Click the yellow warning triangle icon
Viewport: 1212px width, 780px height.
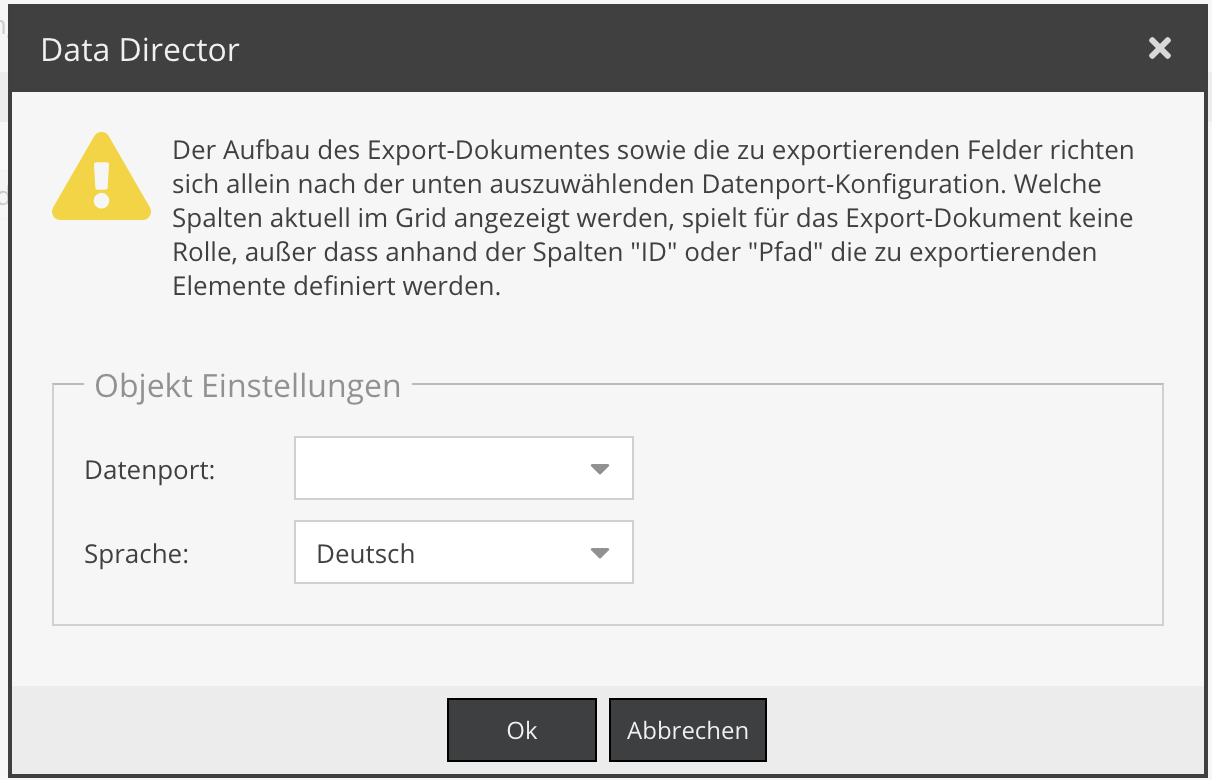(x=101, y=181)
